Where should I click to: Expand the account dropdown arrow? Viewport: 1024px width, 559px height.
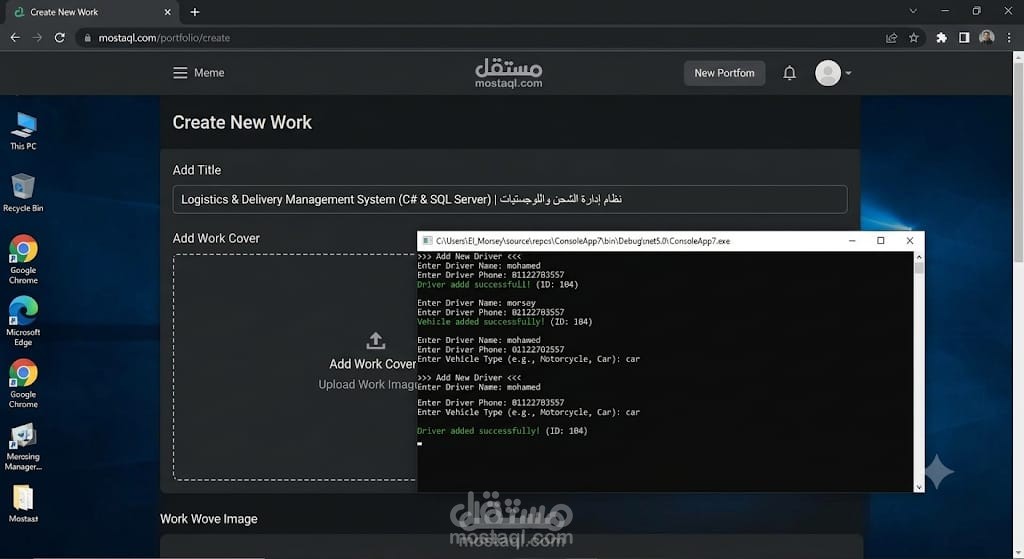click(848, 73)
